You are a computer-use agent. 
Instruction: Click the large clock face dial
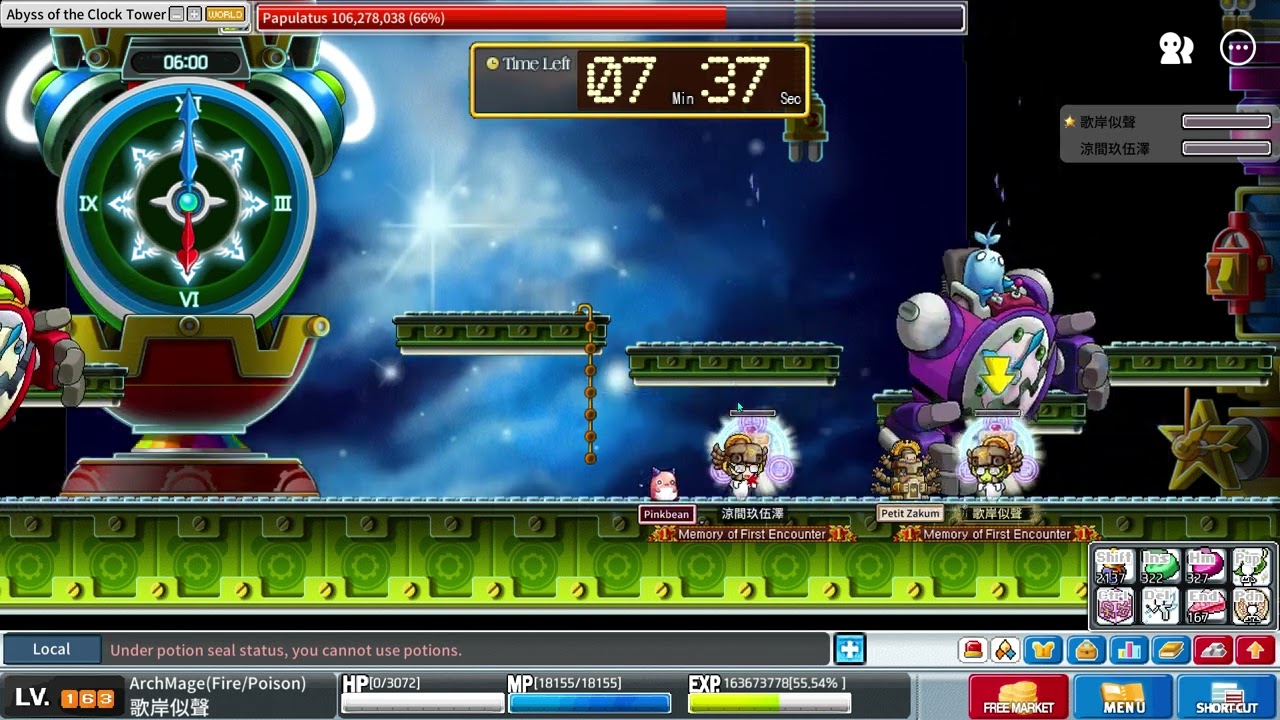(188, 203)
